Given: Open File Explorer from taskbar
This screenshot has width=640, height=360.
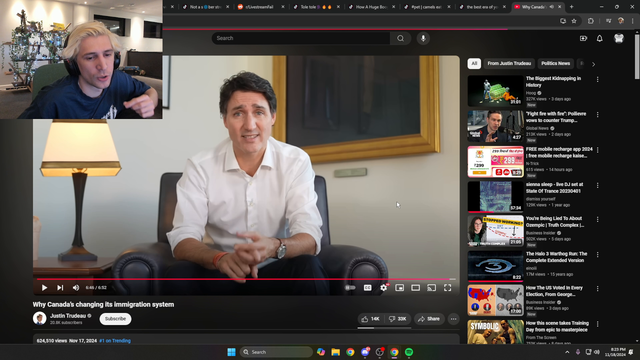Looking at the screenshot, I should (336, 352).
